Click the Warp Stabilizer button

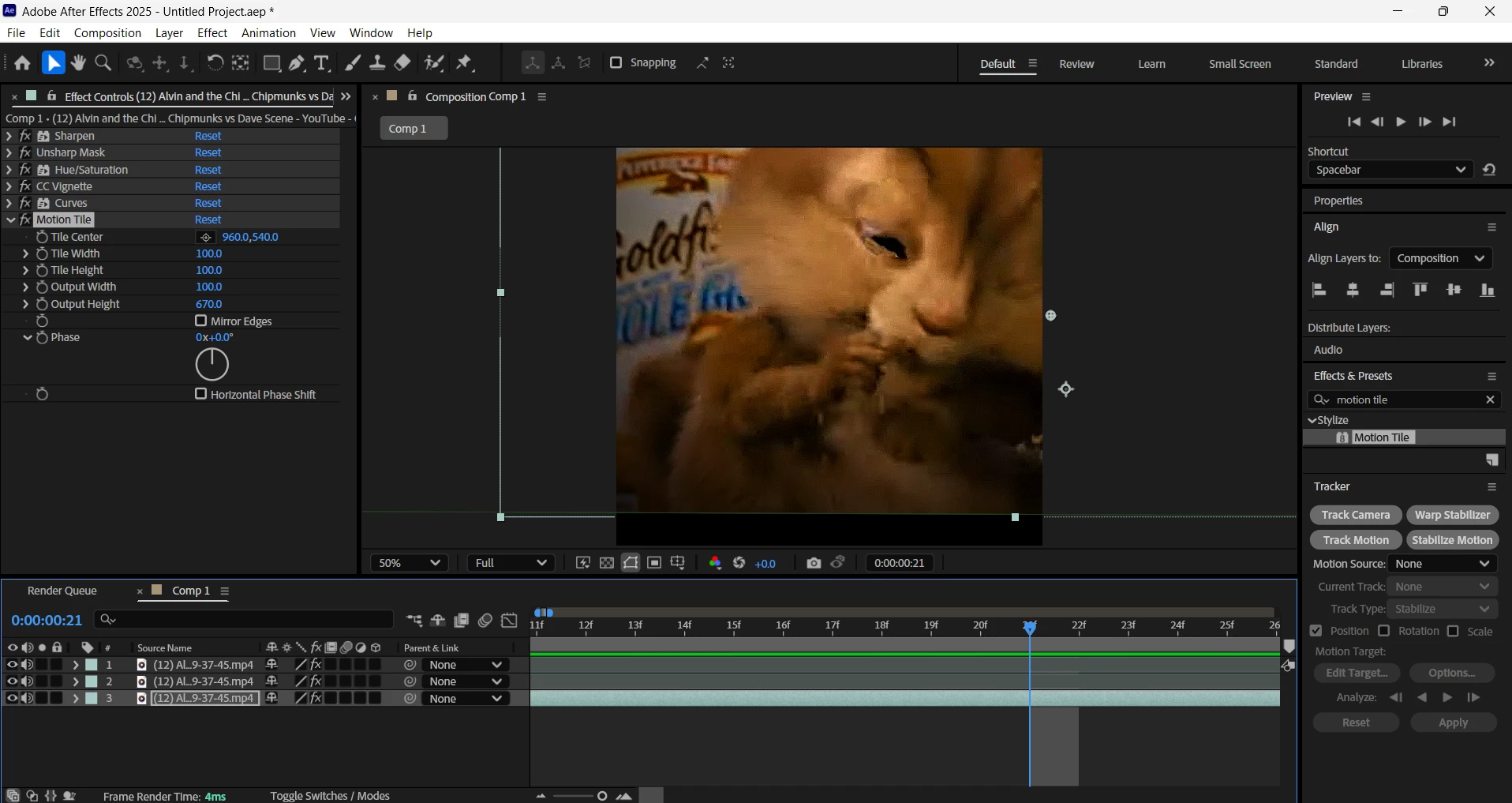tap(1452, 515)
